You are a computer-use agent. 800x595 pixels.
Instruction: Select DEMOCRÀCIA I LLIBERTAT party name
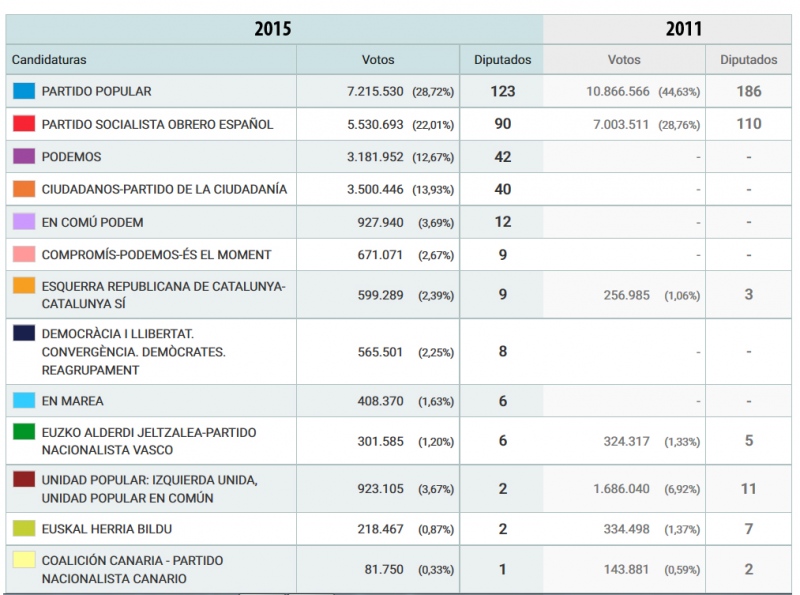[x=134, y=352]
